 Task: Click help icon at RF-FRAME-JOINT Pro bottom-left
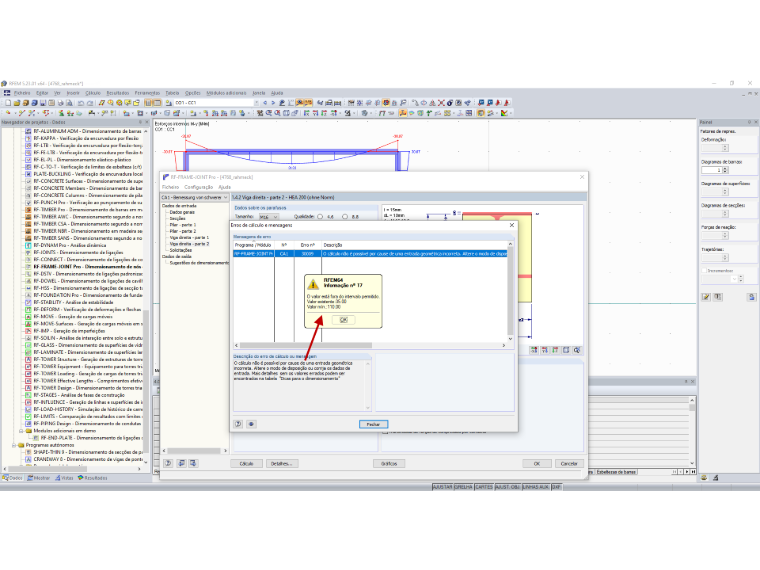click(168, 463)
